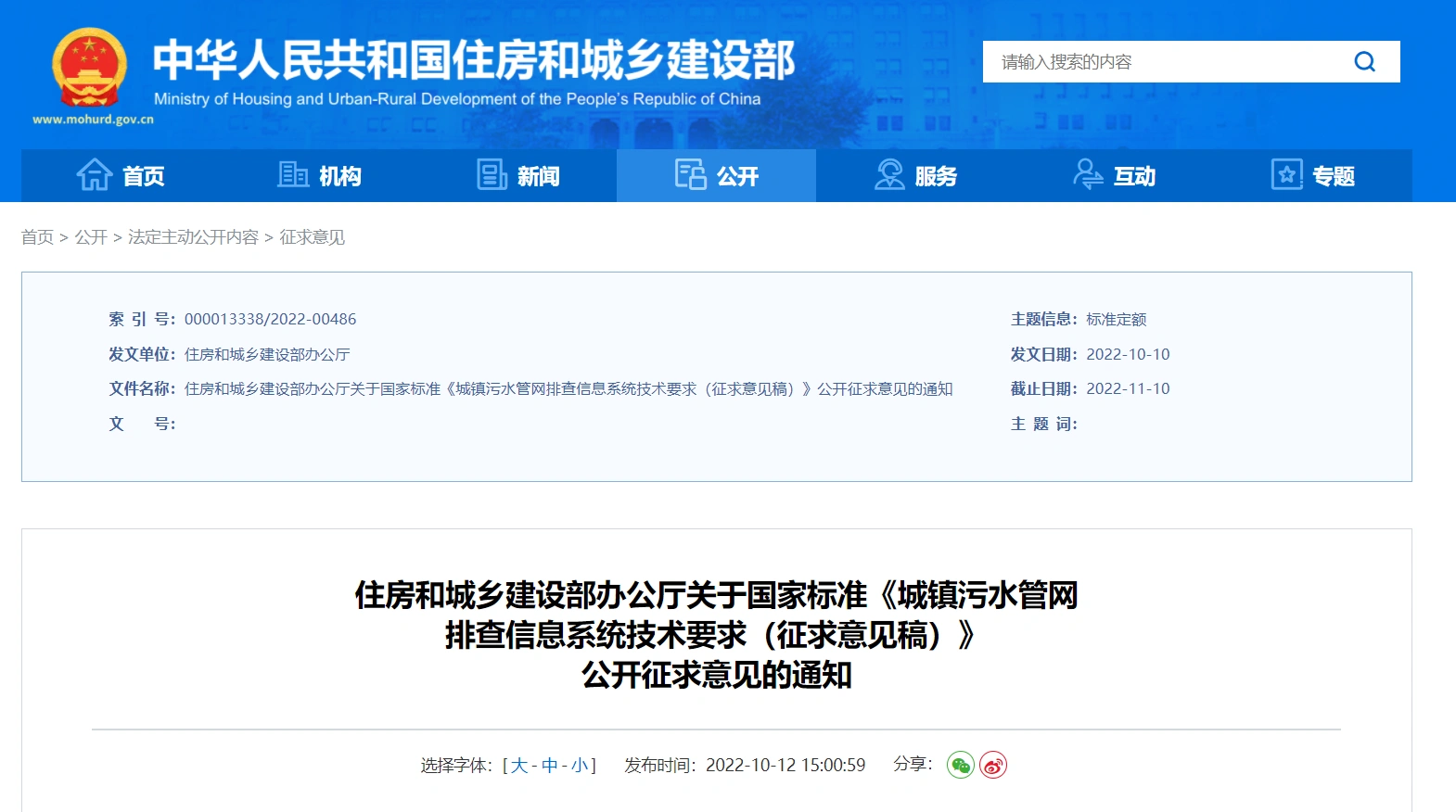Click the home house icon in navigation
This screenshot has height=812, width=1456.
coord(95,174)
